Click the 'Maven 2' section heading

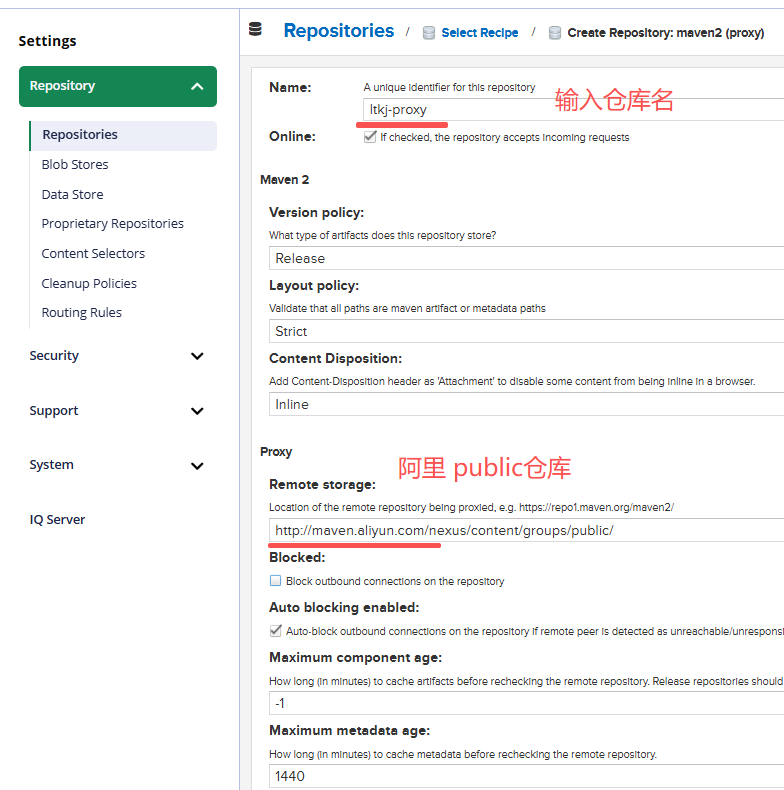285,180
